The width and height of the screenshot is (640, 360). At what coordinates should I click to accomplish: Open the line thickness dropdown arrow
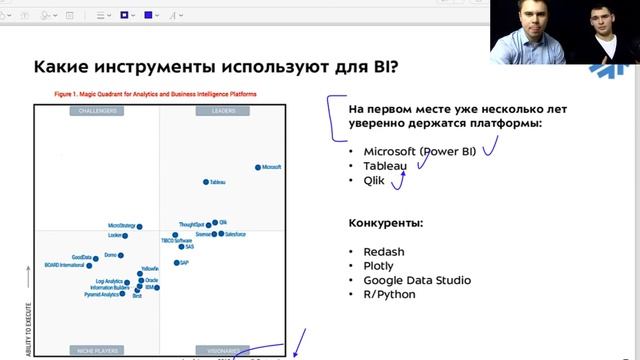(x=109, y=16)
